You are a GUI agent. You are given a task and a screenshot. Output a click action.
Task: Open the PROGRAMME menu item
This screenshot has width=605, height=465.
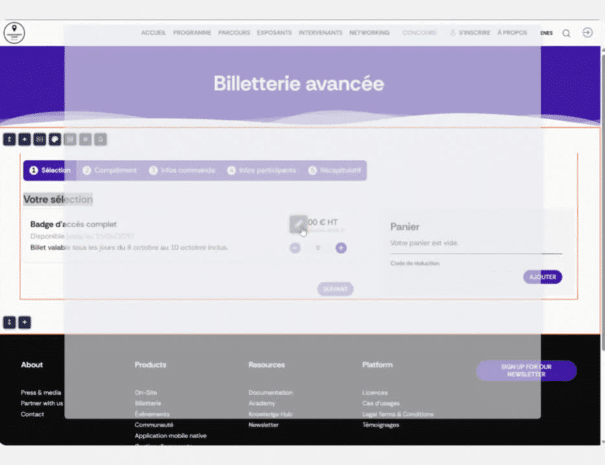[192, 33]
